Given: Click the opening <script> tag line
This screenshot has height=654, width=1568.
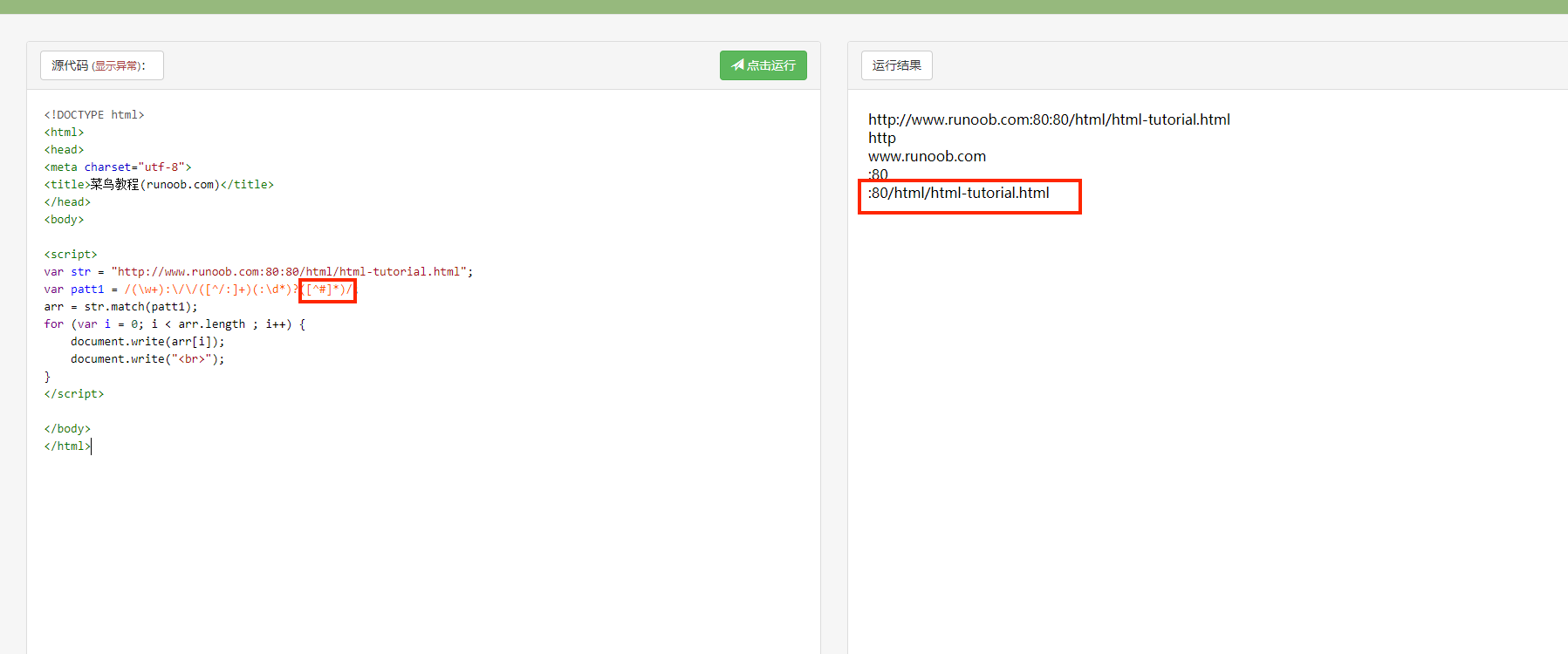Looking at the screenshot, I should (71, 255).
